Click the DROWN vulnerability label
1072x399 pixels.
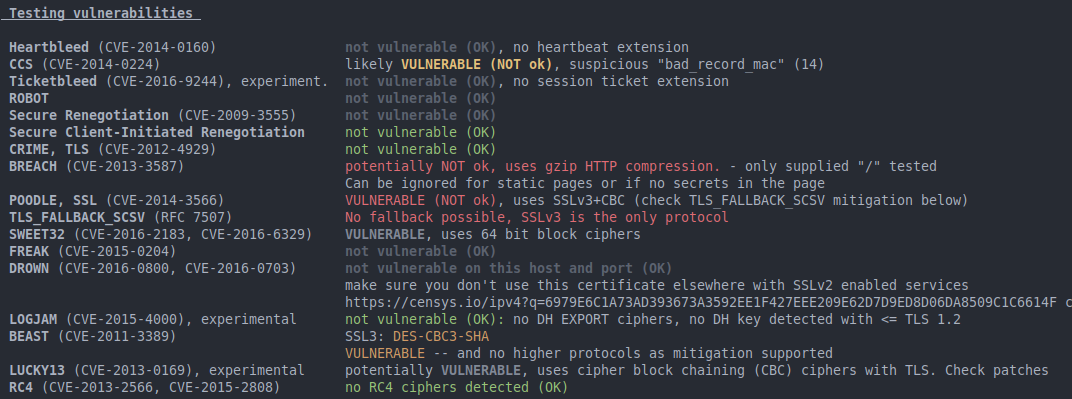coord(29,269)
